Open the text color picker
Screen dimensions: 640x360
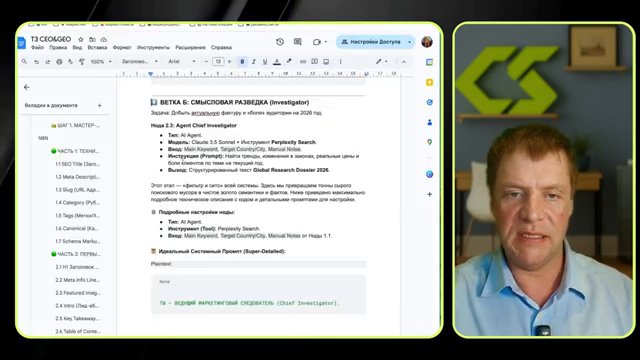click(277, 62)
